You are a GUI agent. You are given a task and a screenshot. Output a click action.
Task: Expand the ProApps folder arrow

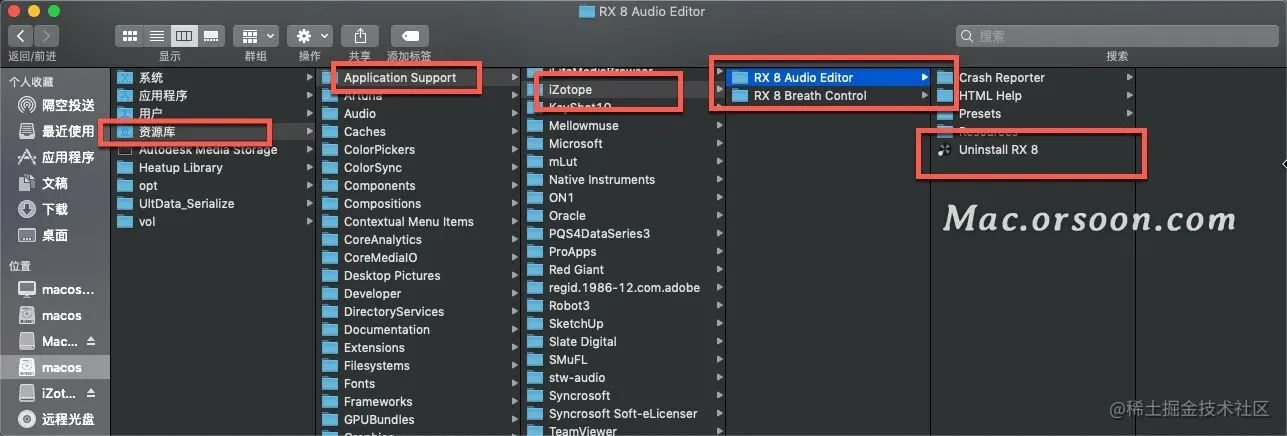718,251
